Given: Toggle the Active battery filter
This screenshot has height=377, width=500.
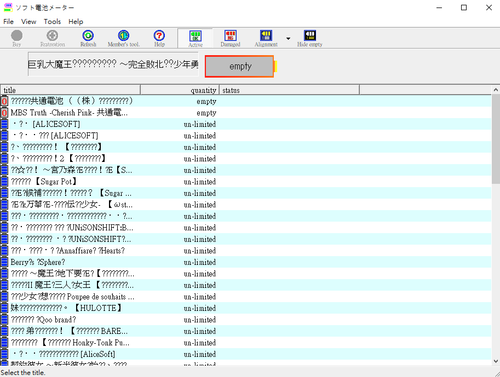Looking at the screenshot, I should [x=195, y=38].
